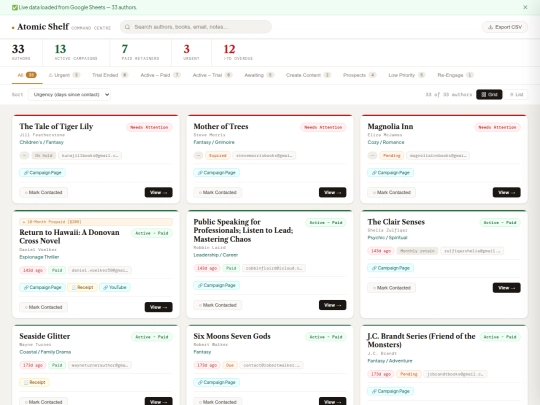Mark Return to Hawaii as contacted
Viewport: 540px width, 405px height.
tap(43, 307)
